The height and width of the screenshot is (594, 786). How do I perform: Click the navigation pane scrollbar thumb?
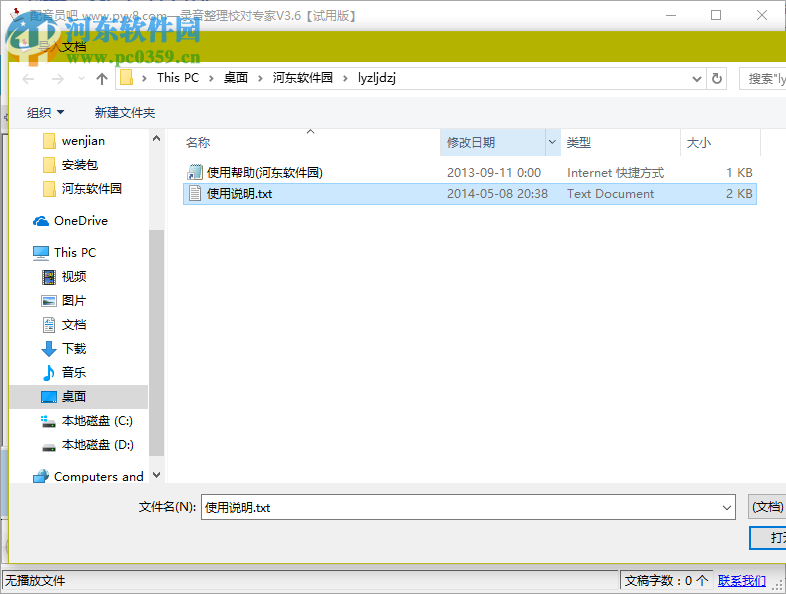click(156, 343)
